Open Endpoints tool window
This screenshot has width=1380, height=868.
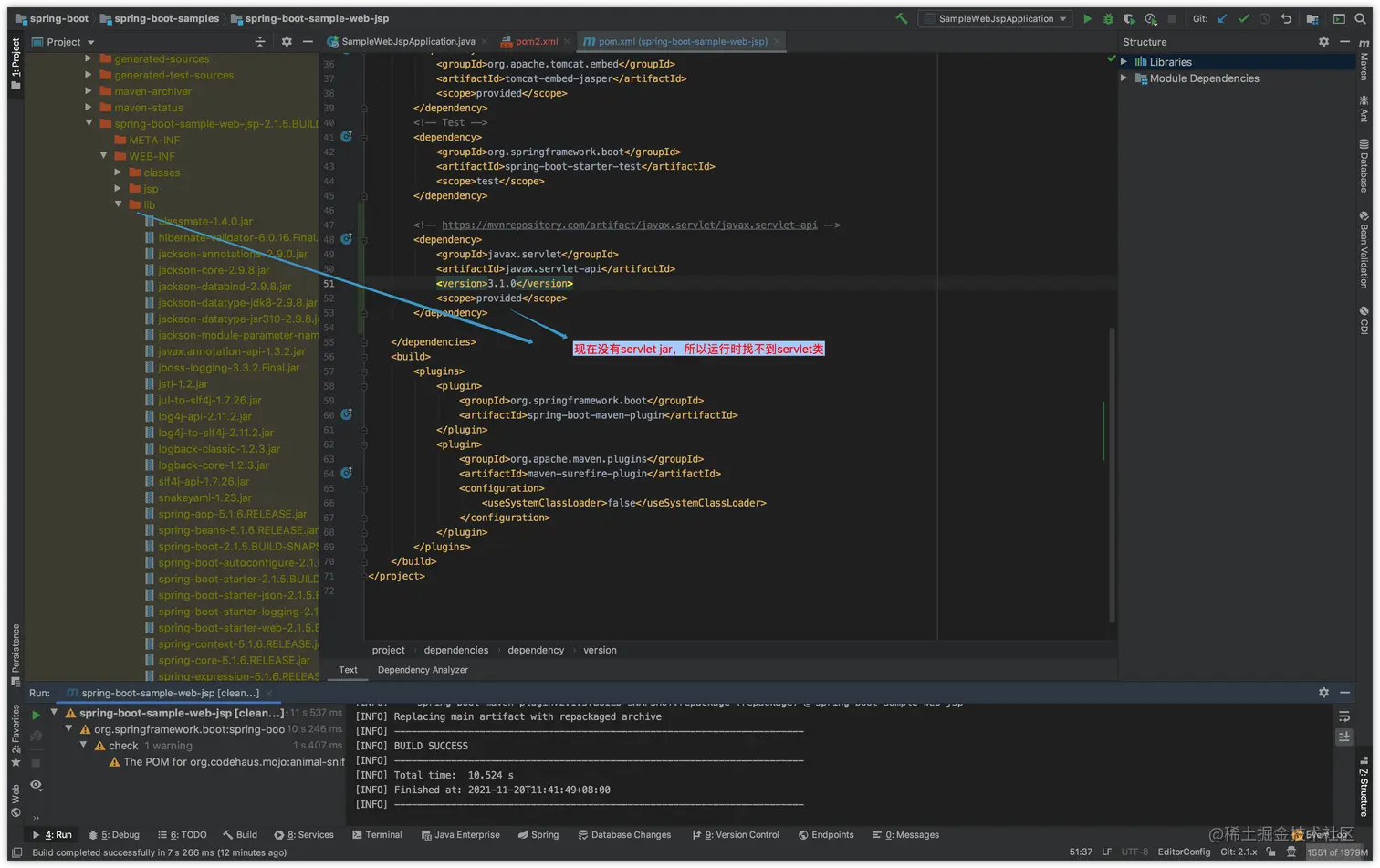pyautogui.click(x=826, y=835)
